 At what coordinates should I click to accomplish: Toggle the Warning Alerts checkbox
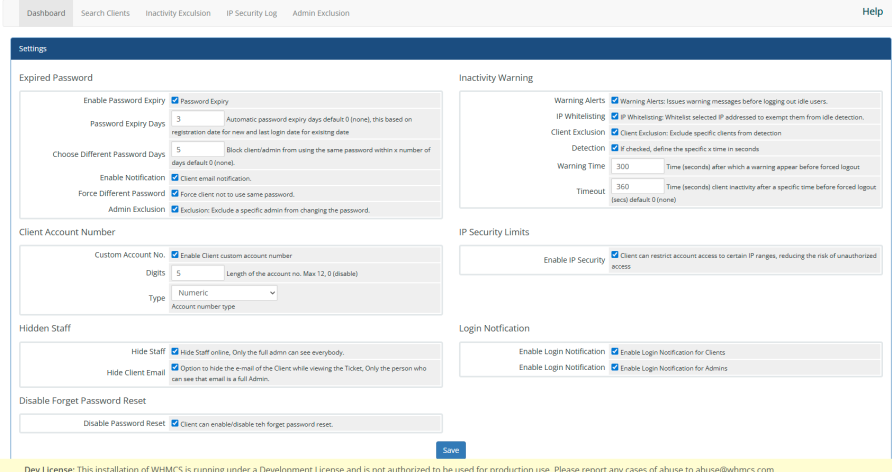pyautogui.click(x=615, y=100)
